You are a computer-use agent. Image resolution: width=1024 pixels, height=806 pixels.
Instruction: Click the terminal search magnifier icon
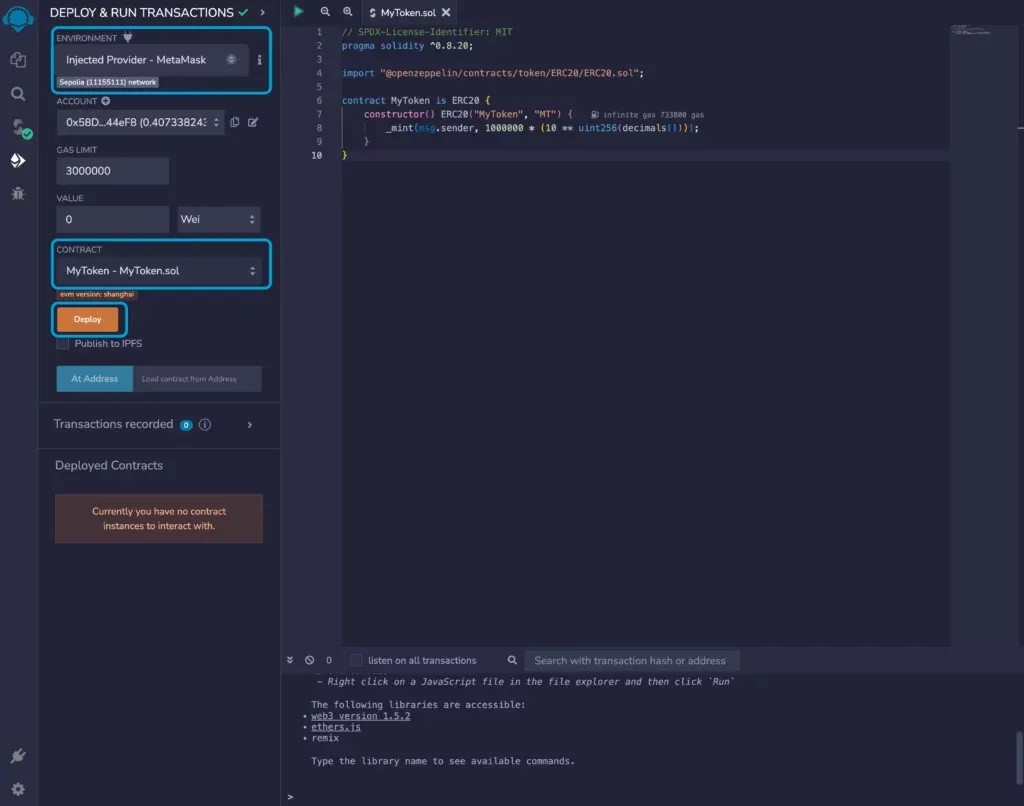coord(512,660)
